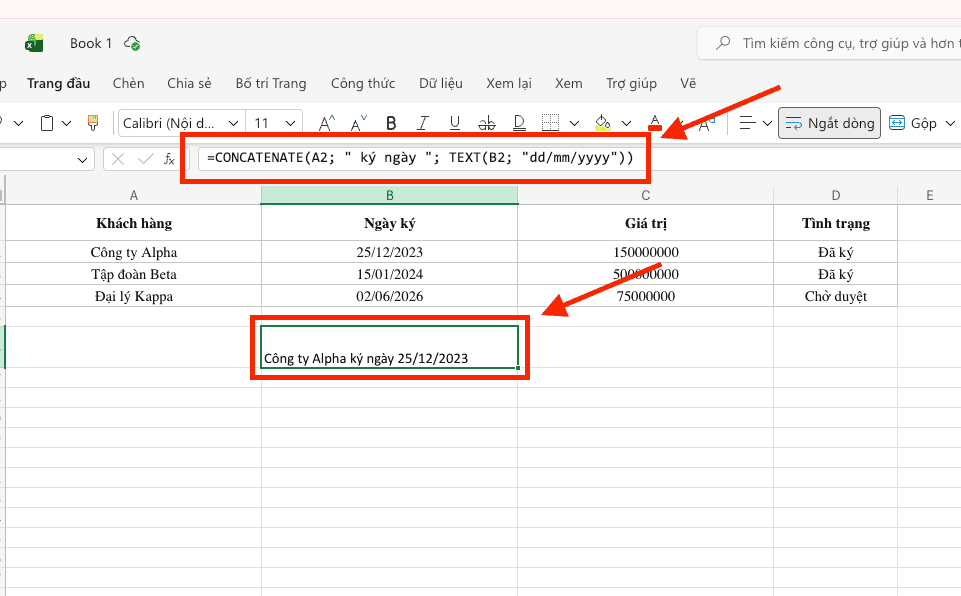
Task: Select column D header
Action: point(836,196)
